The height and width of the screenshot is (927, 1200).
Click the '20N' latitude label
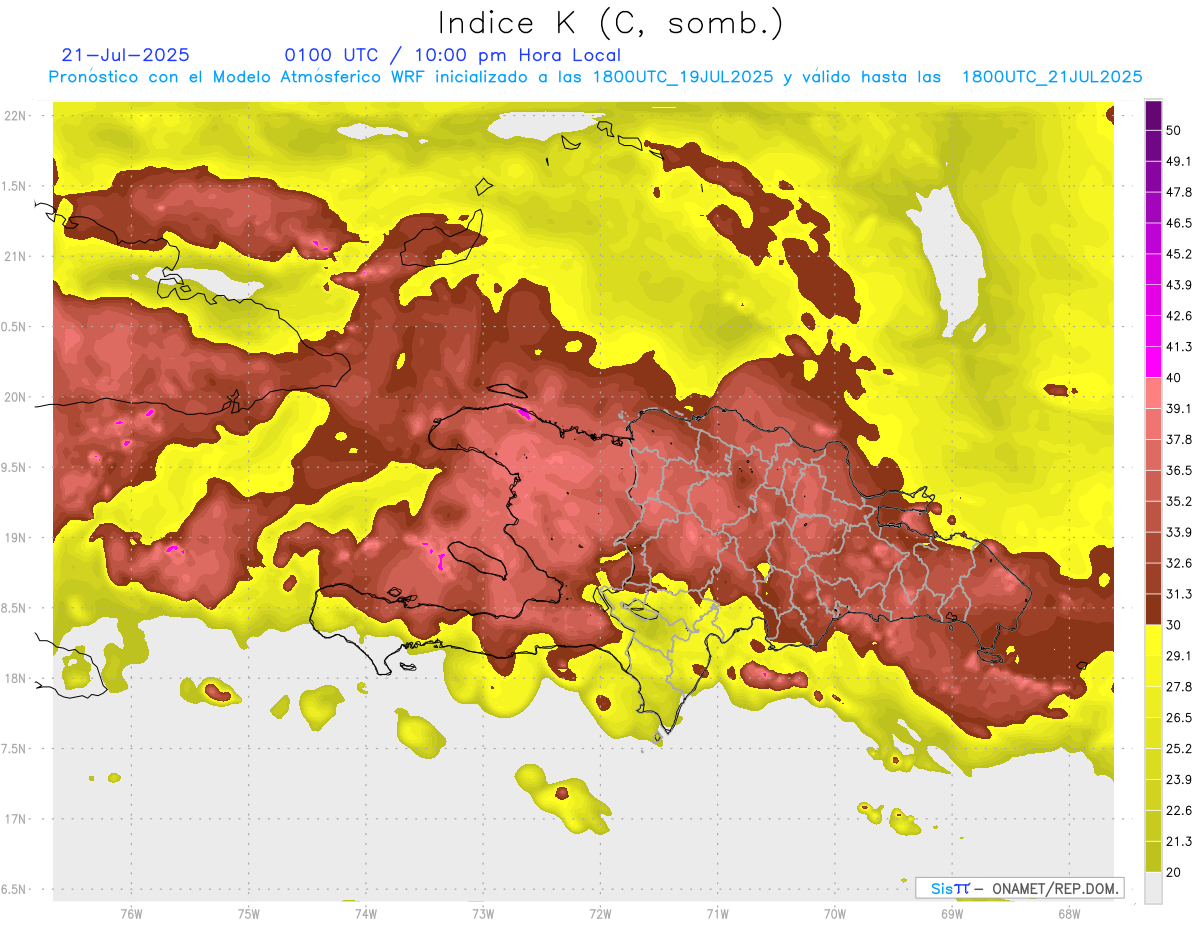click(x=17, y=397)
